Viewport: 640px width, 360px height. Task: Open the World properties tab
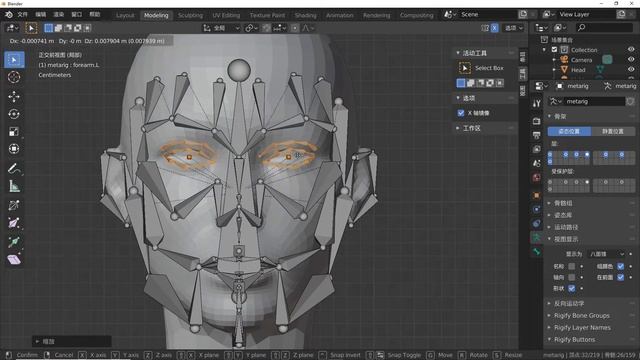[x=536, y=178]
